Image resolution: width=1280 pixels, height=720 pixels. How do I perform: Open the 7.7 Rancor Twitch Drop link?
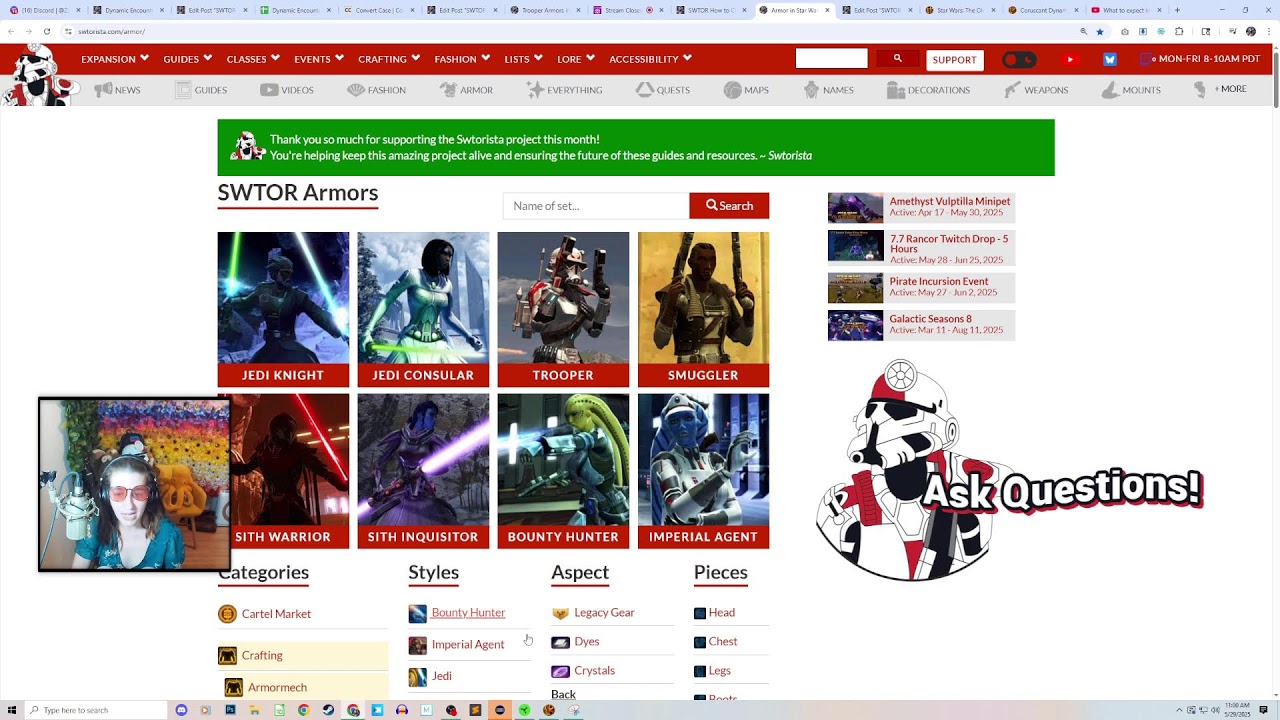(x=921, y=248)
